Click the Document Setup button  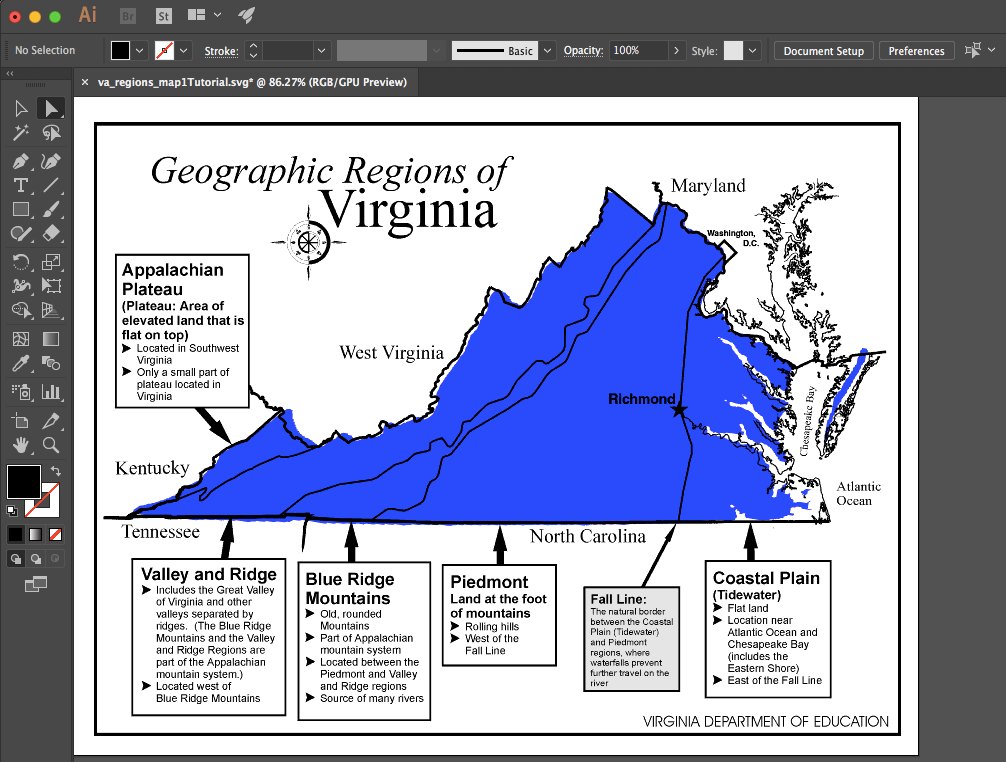823,50
